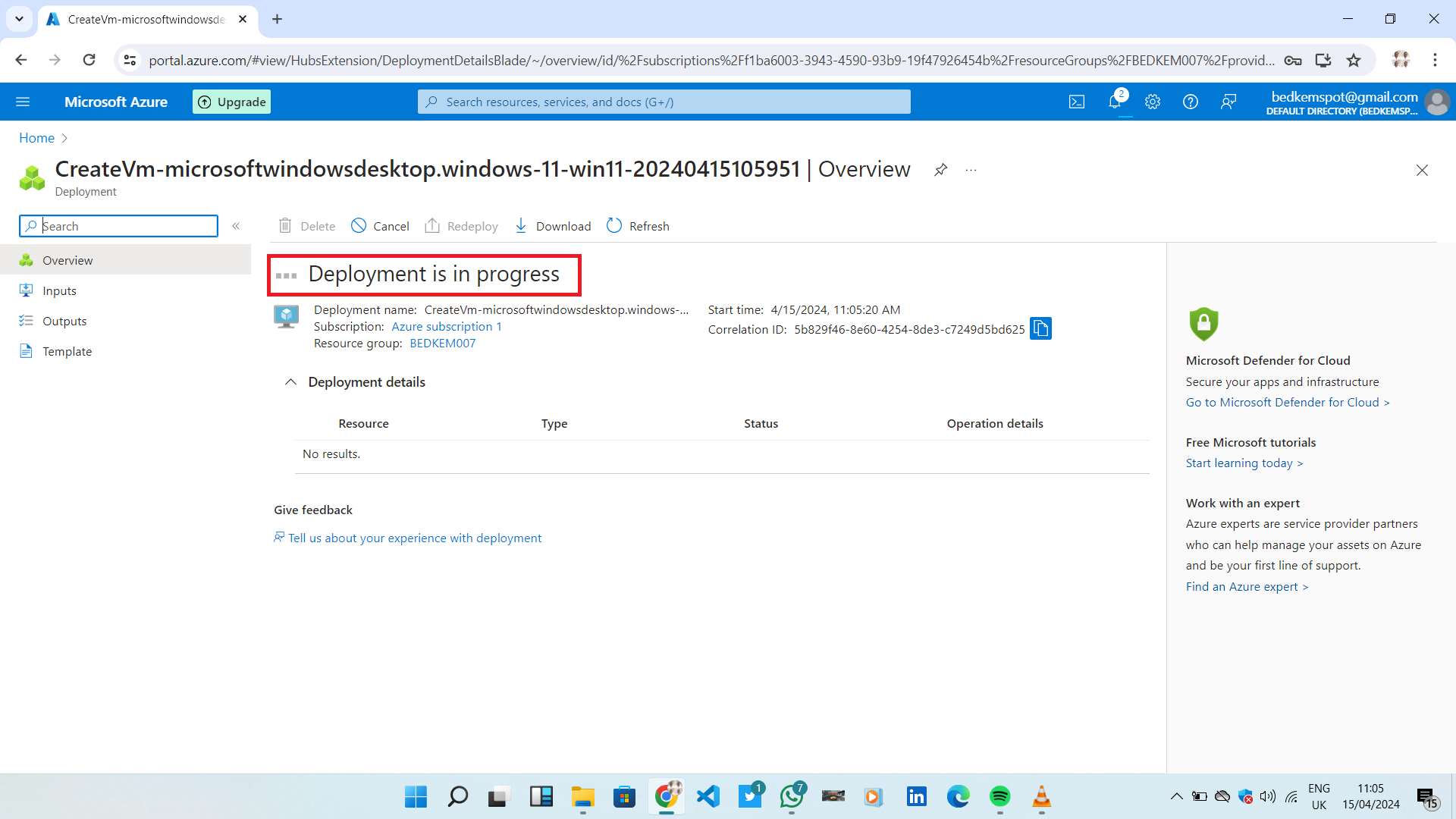Open the help question mark icon
Image resolution: width=1456 pixels, height=819 pixels.
click(x=1191, y=102)
